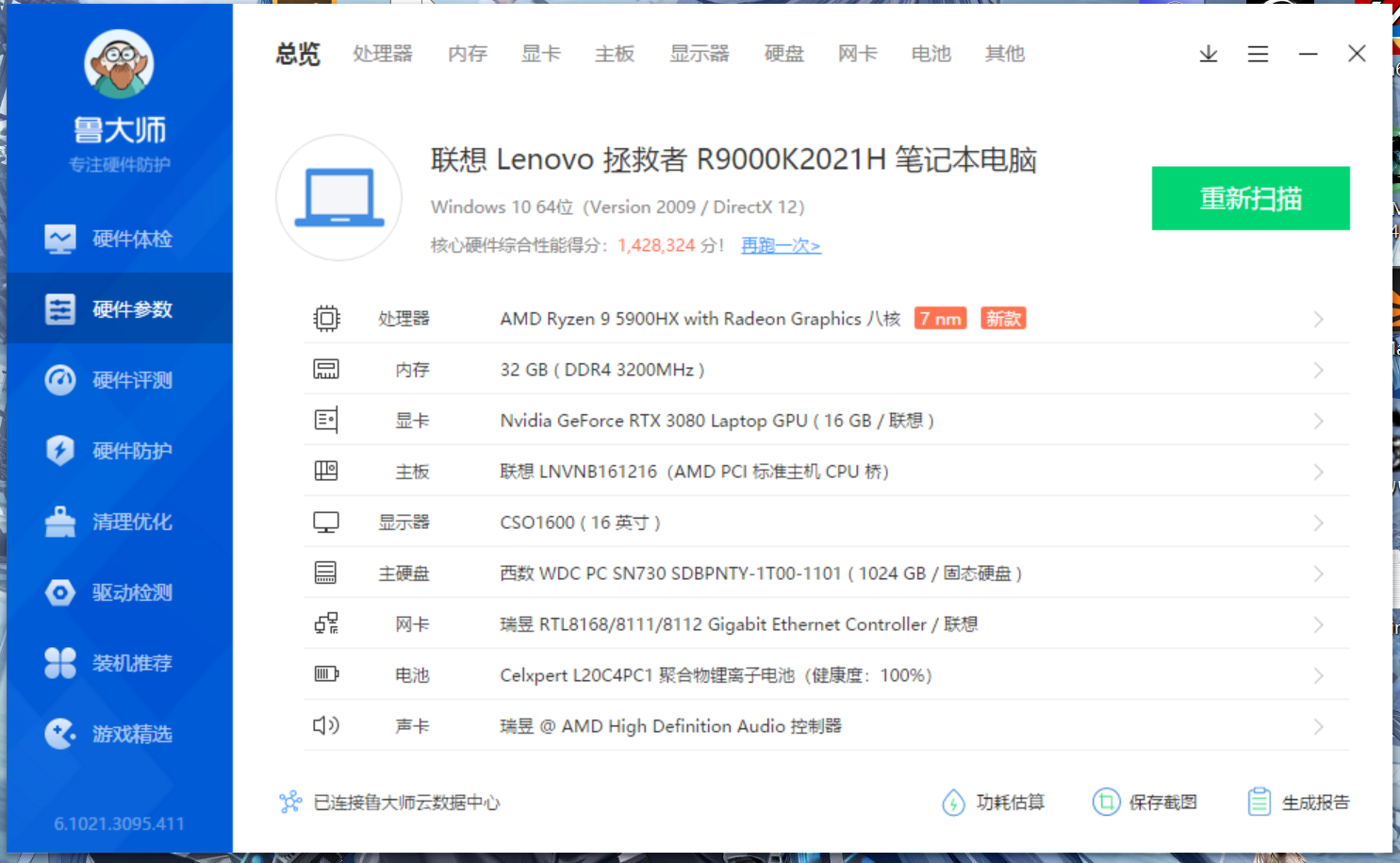The height and width of the screenshot is (863, 1400).
Task: Click the 游戏精选 gamepad icon
Action: (x=60, y=734)
